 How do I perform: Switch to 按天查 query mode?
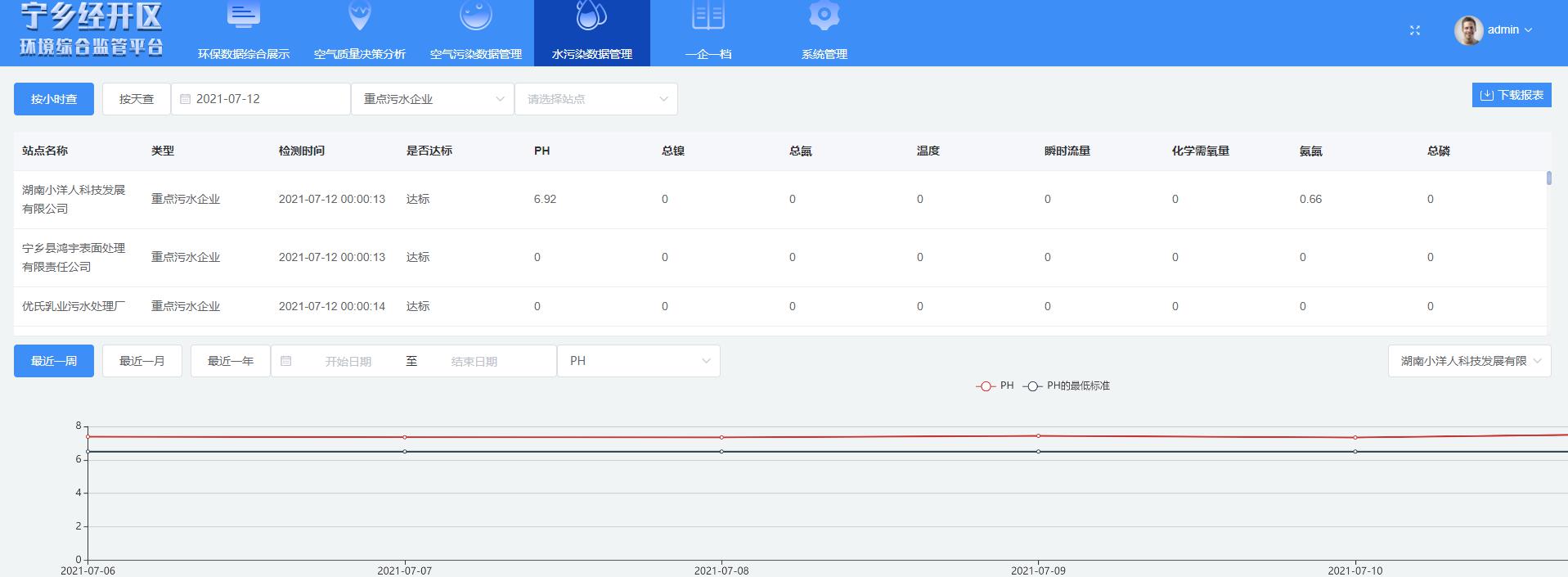136,99
